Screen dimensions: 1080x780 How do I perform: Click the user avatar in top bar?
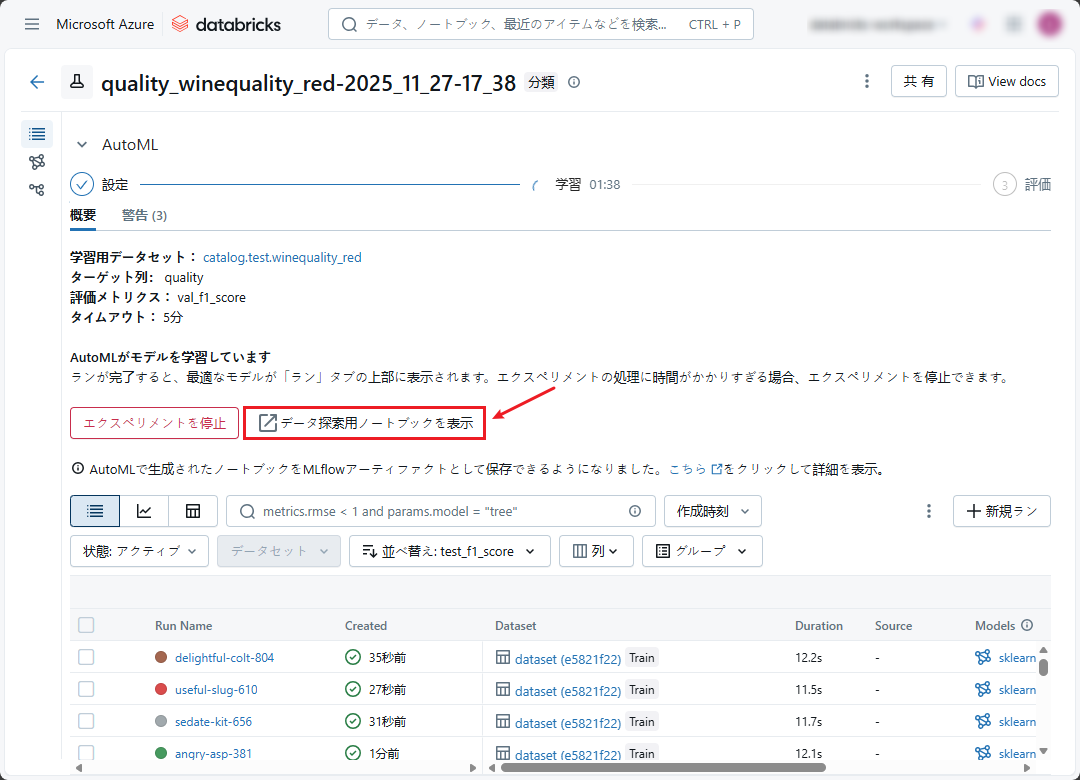pos(1049,24)
